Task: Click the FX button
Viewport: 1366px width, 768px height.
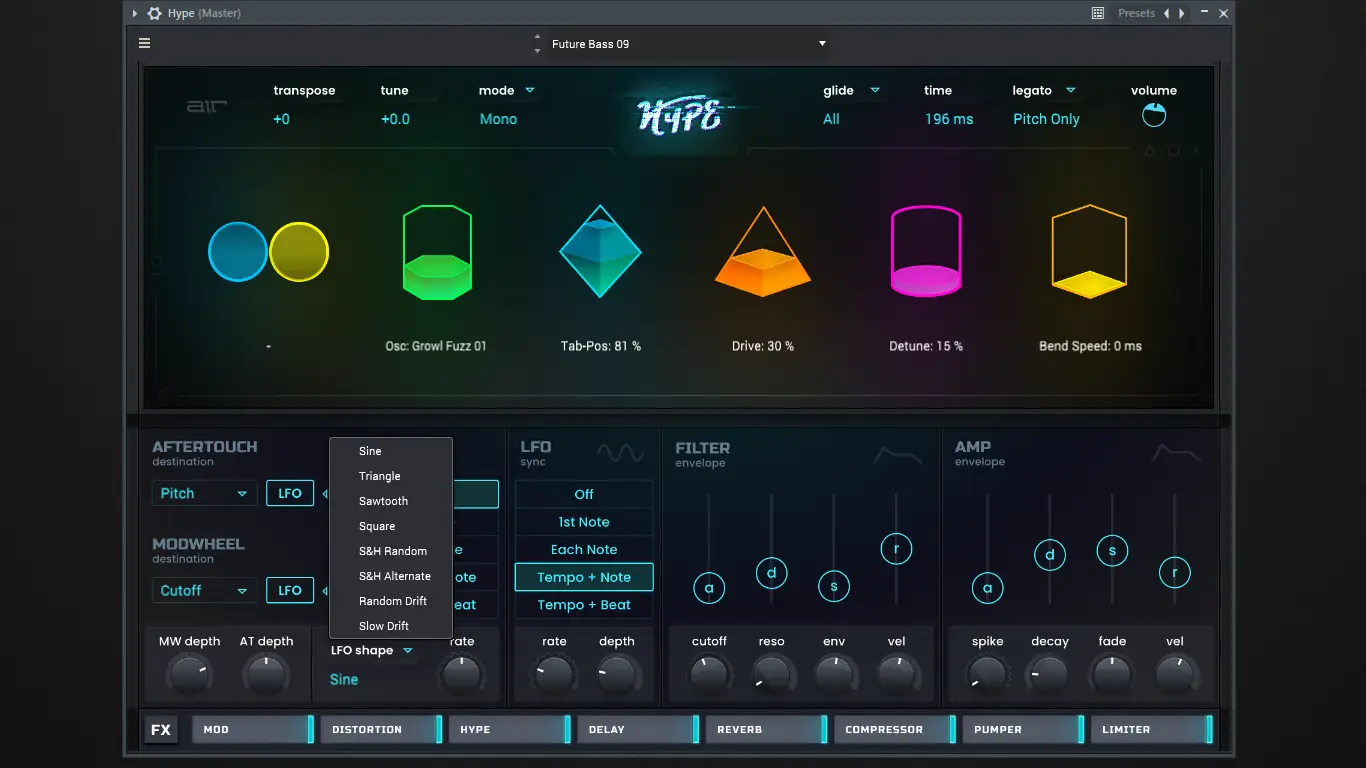Action: (x=161, y=730)
